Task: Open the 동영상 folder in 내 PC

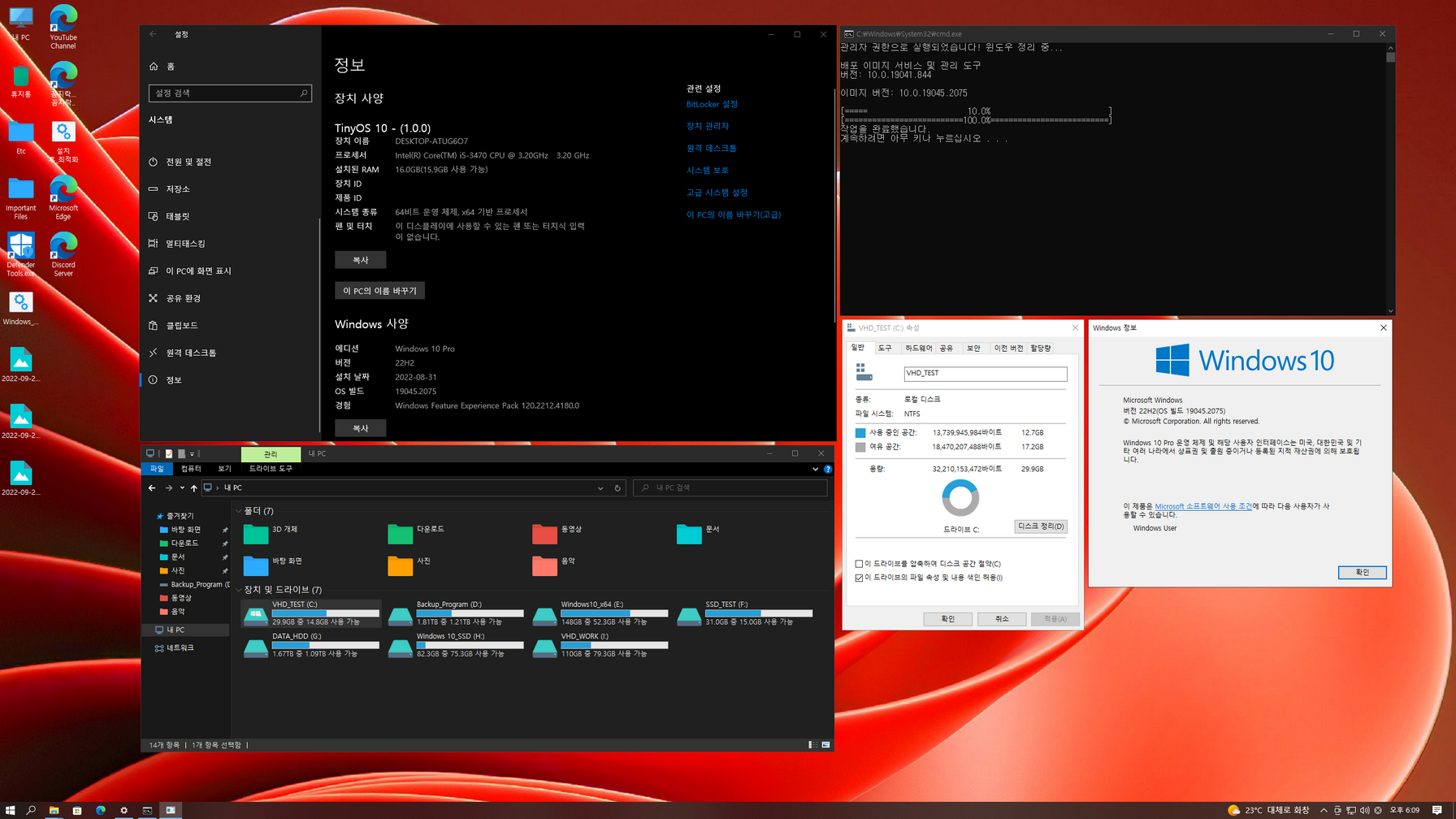Action: 558,533
